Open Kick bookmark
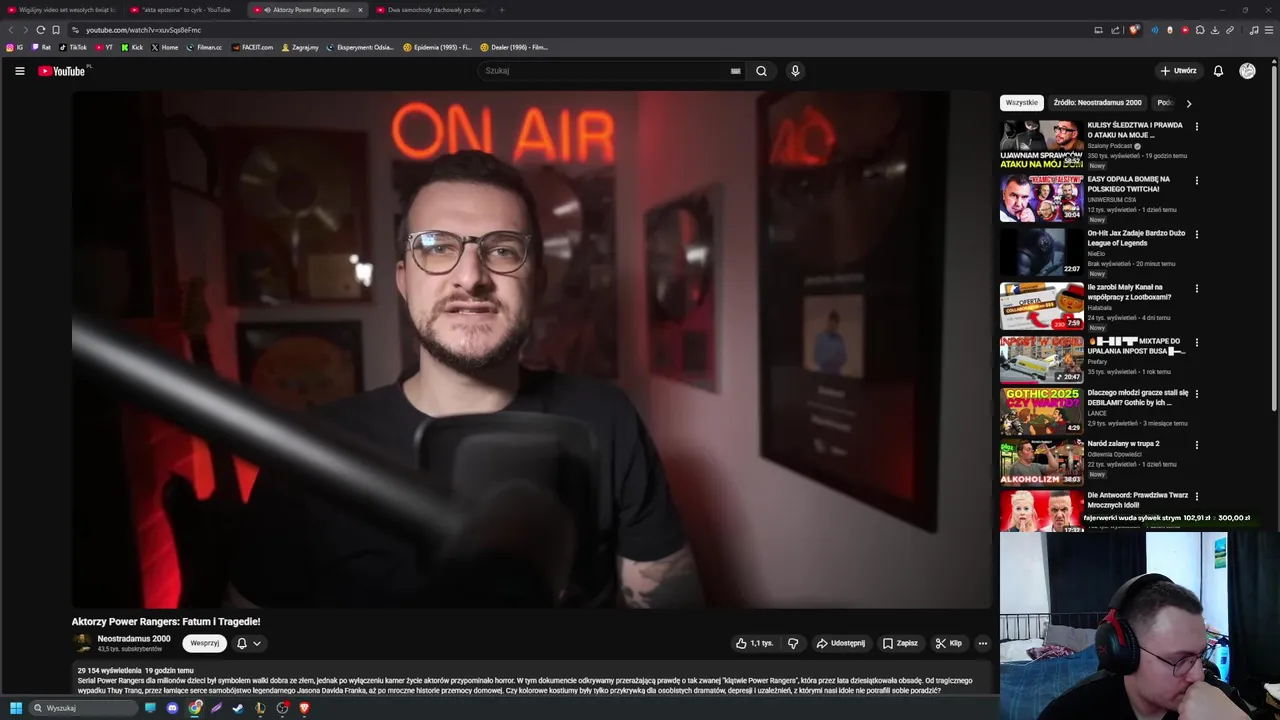The image size is (1280, 720). (x=132, y=47)
